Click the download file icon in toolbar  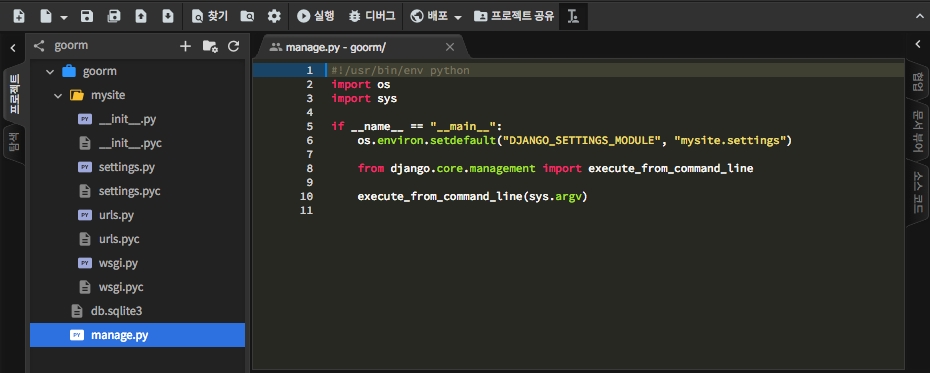[x=168, y=16]
